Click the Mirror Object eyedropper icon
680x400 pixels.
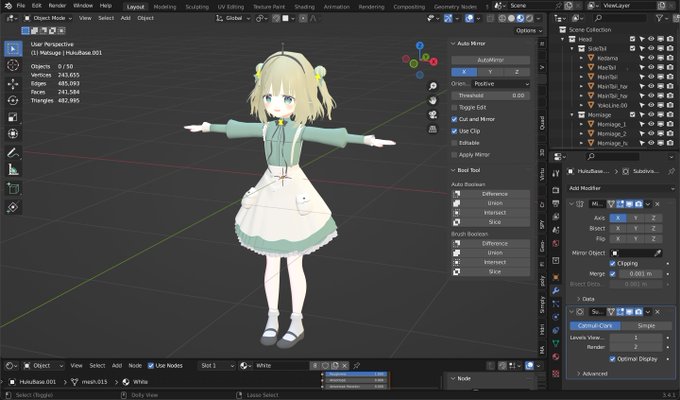(x=658, y=253)
